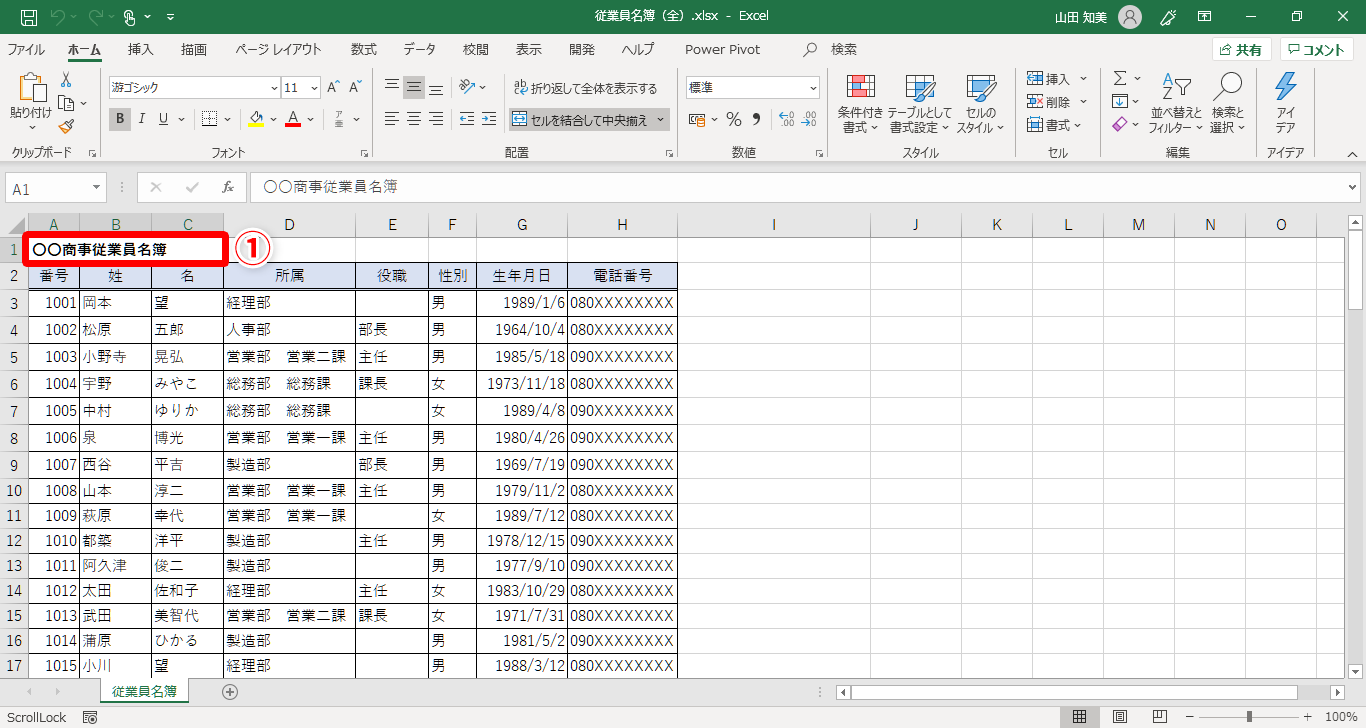The image size is (1366, 728).
Task: Click the zoom slider in the status bar
Action: coord(1250,717)
